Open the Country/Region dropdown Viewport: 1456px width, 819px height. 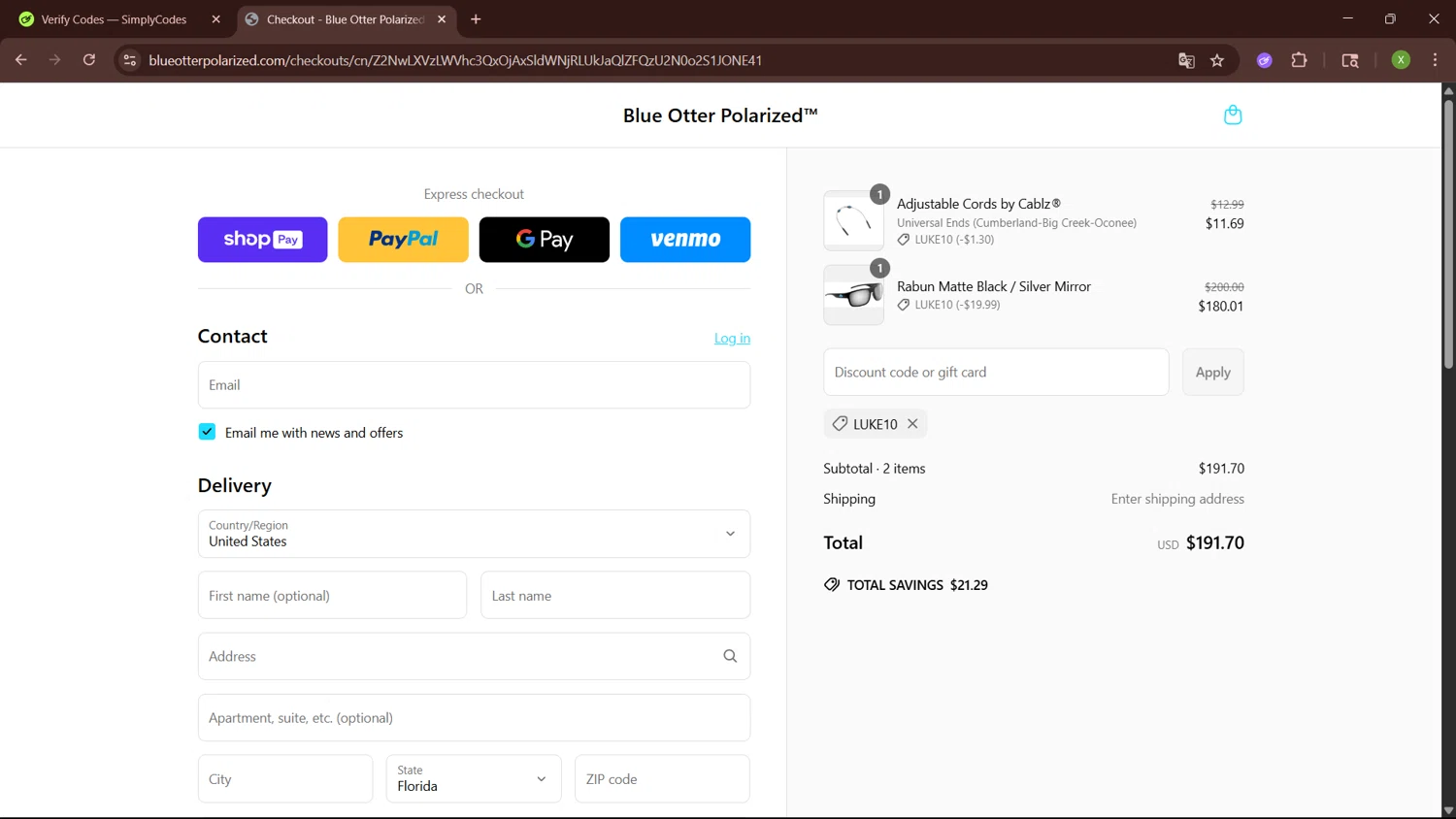(474, 534)
